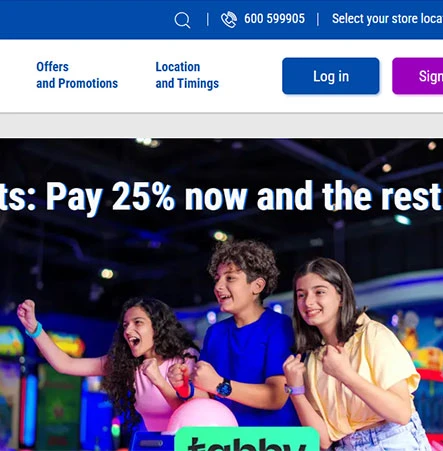Click the 600 599905 phone number
443x451 pixels.
274,19
